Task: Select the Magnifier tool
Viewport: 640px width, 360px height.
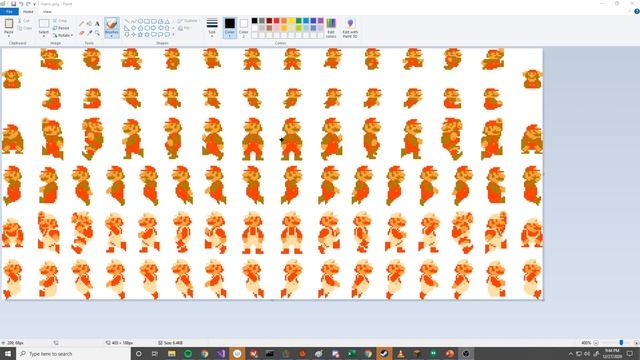Action: 97,33
